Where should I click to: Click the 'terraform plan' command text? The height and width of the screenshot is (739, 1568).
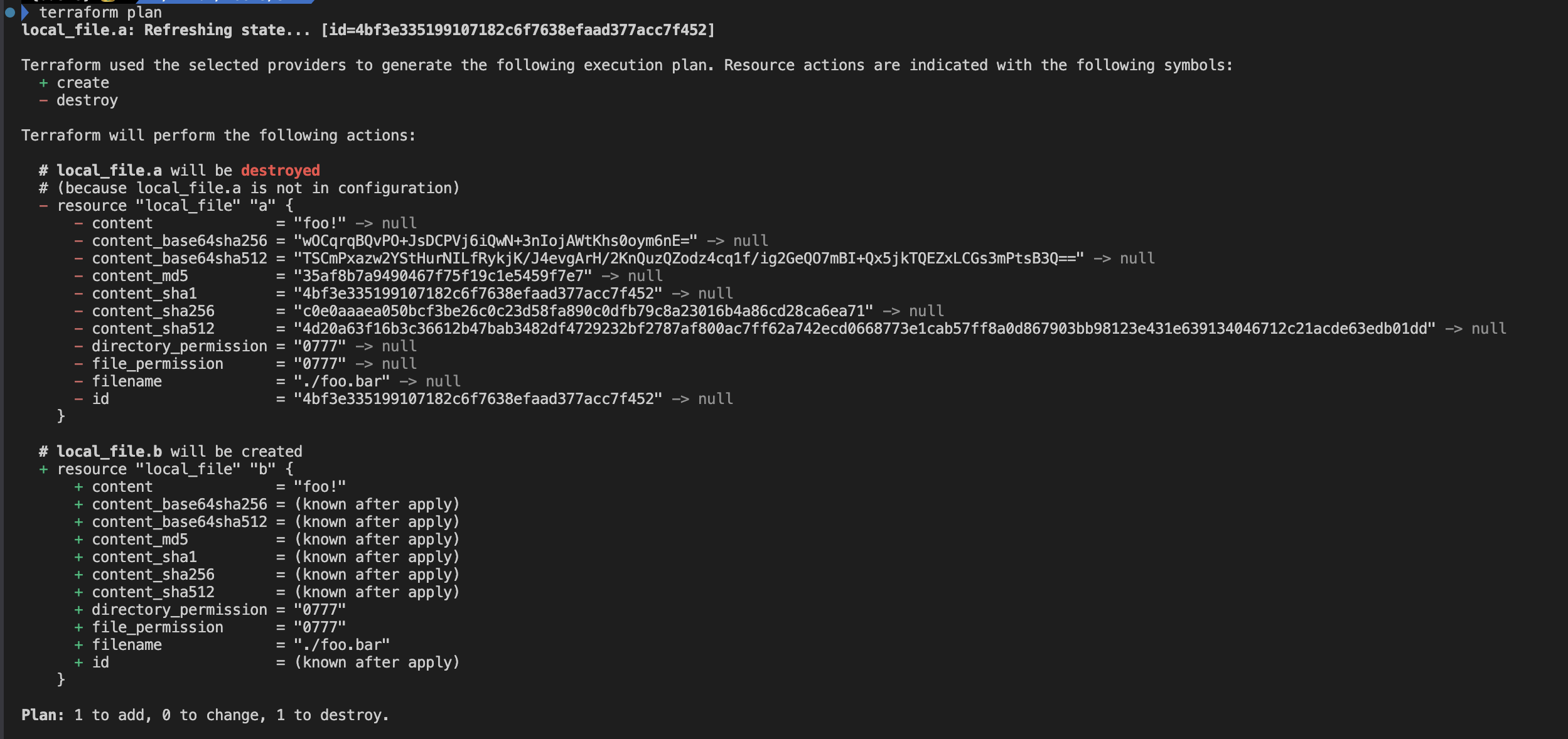click(100, 13)
